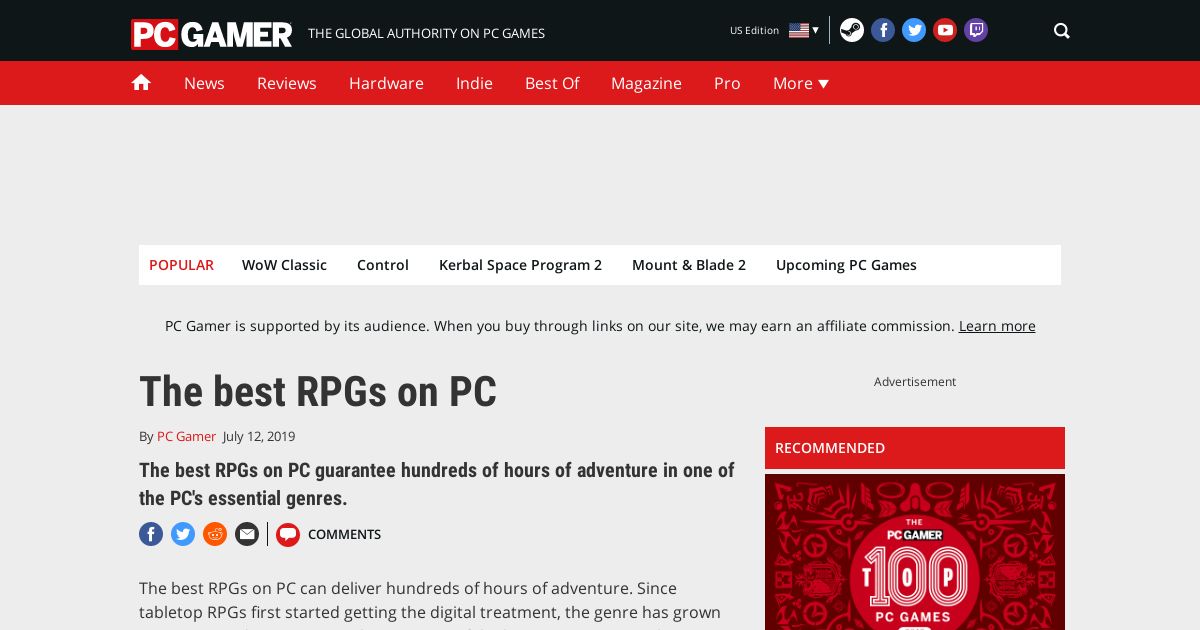Open the YouTube icon in header
The image size is (1200, 630).
point(945,30)
